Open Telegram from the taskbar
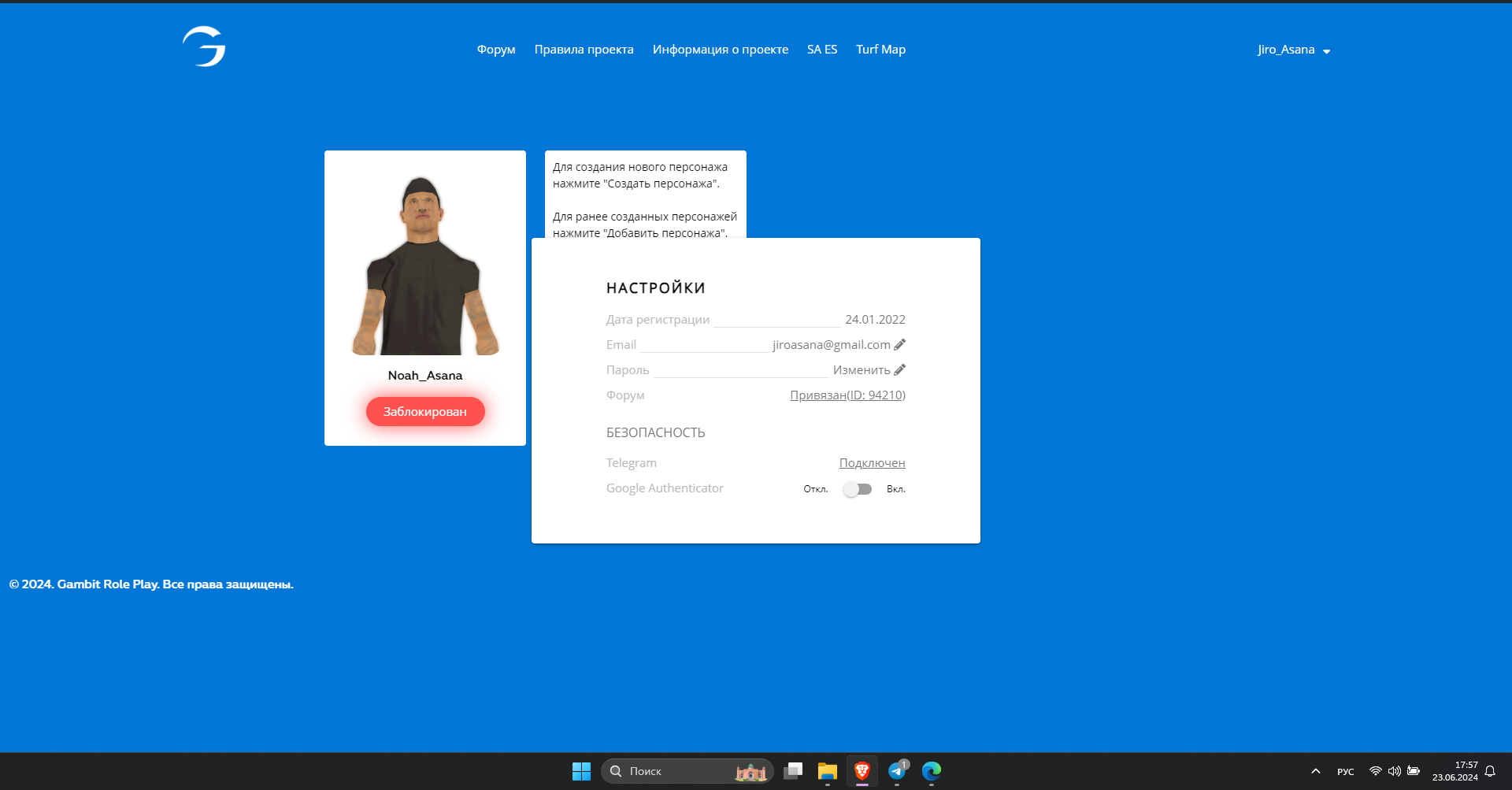This screenshot has height=790, width=1512. point(897,771)
